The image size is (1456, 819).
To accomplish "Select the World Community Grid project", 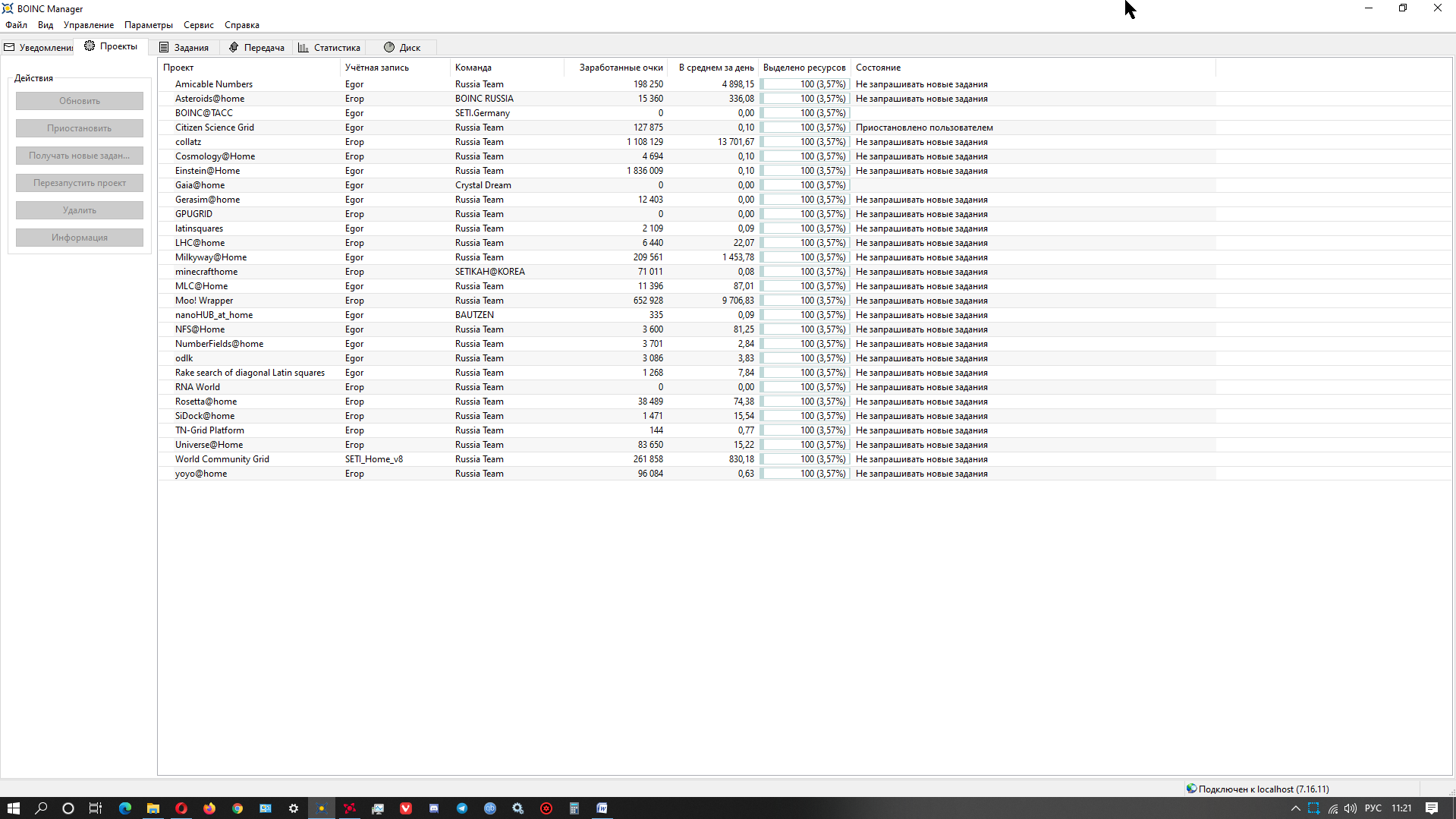I will pyautogui.click(x=687, y=459).
